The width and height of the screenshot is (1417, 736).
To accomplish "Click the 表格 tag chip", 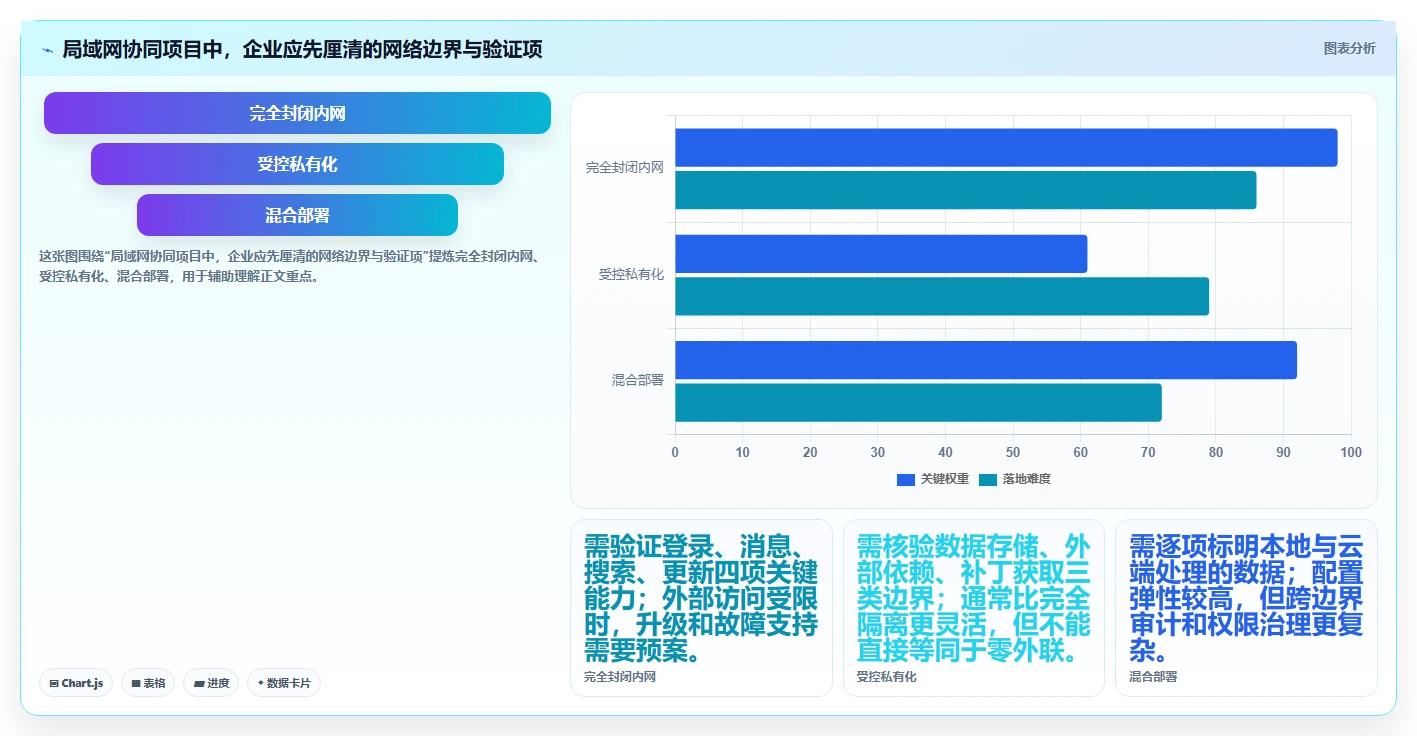I will click(148, 683).
